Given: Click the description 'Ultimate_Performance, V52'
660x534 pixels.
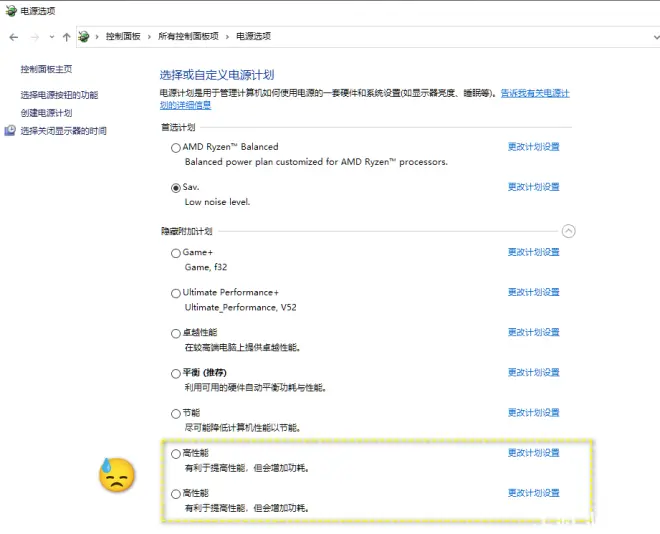Looking at the screenshot, I should pyautogui.click(x=240, y=308).
